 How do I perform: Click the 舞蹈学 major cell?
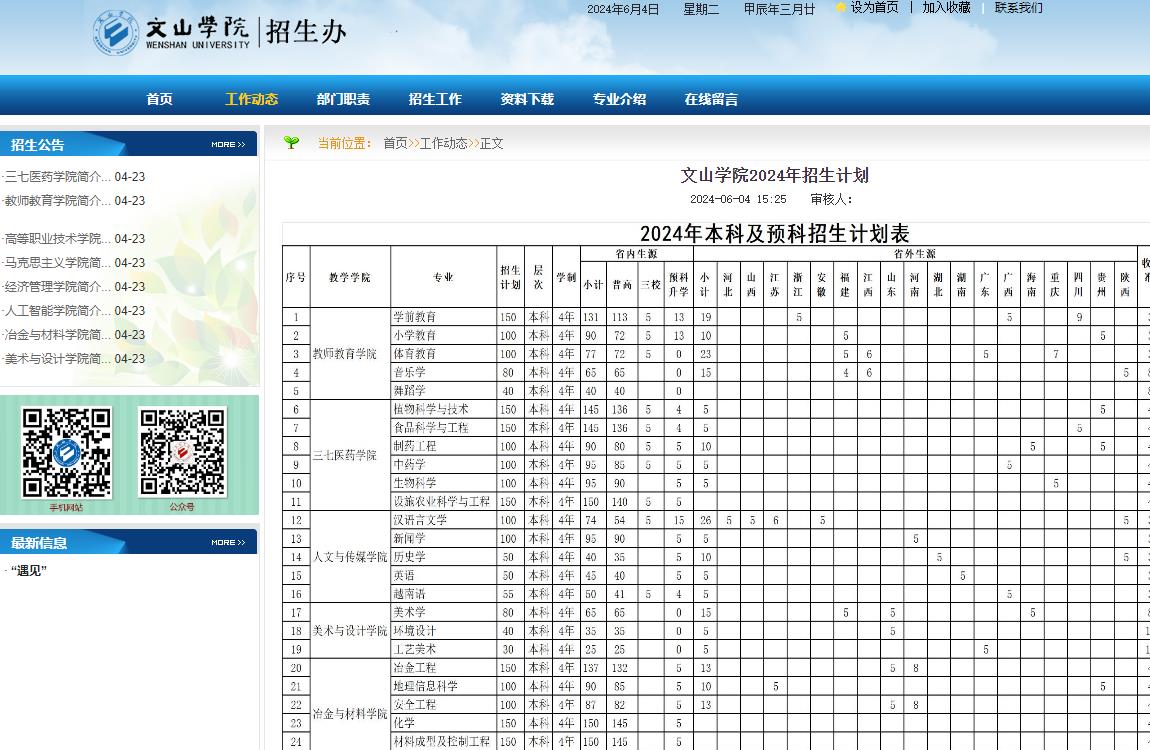pyautogui.click(x=444, y=391)
